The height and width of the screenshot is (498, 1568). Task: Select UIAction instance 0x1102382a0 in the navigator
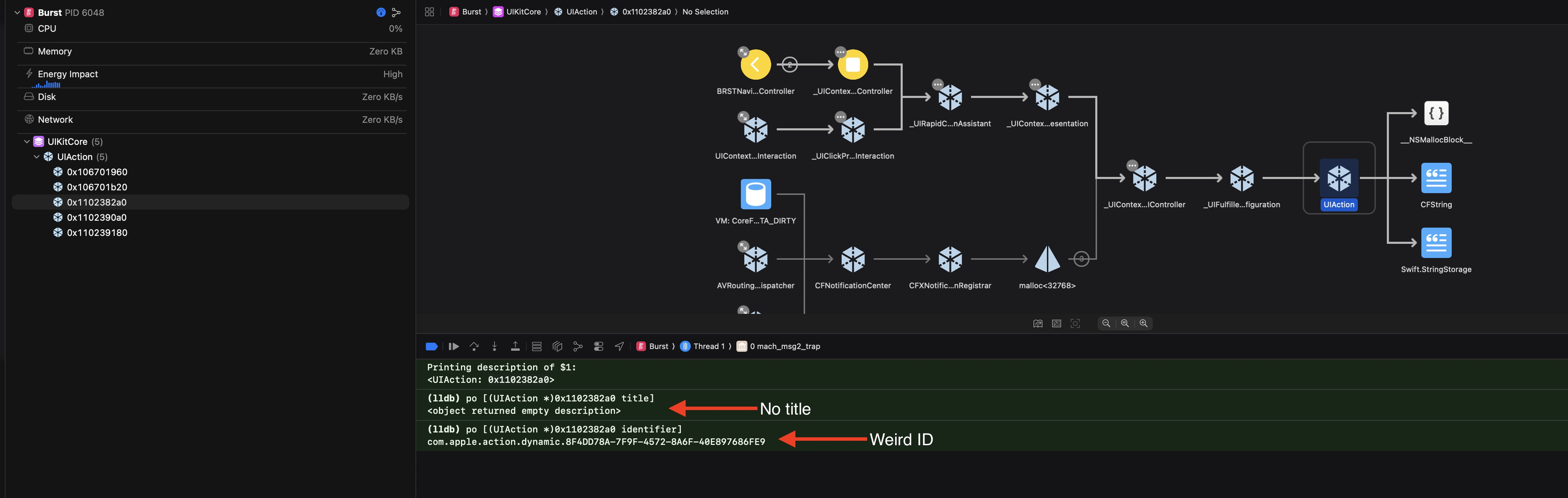(210, 202)
